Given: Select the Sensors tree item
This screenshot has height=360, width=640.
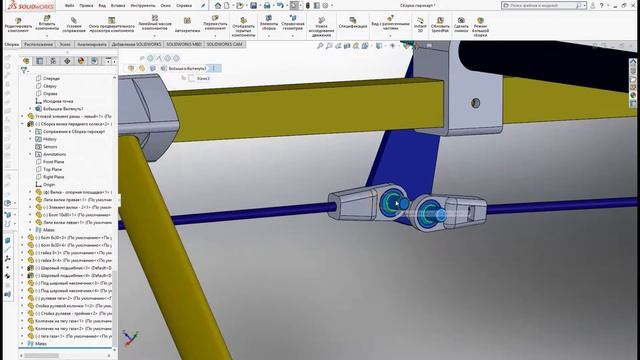Looking at the screenshot, I should [x=50, y=147].
